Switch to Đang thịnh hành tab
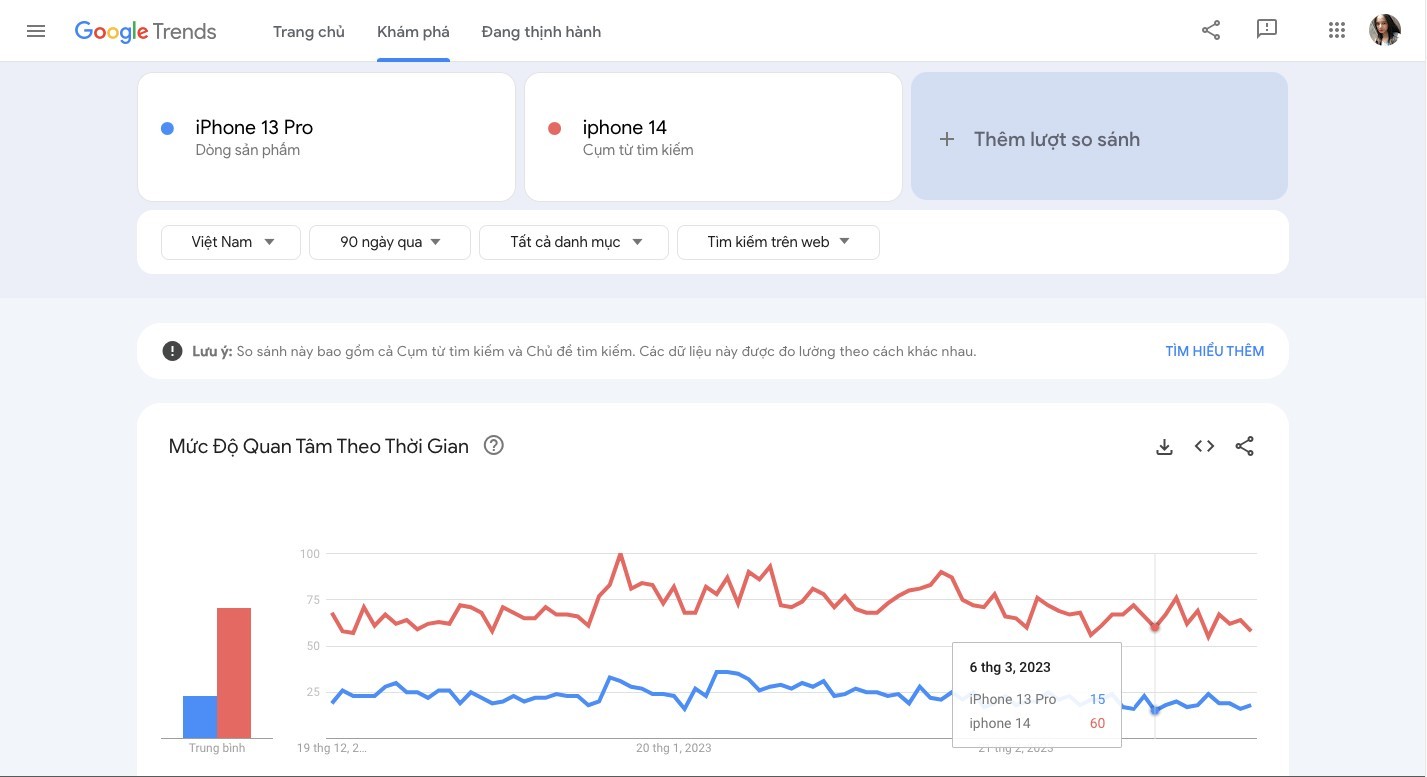 [541, 32]
